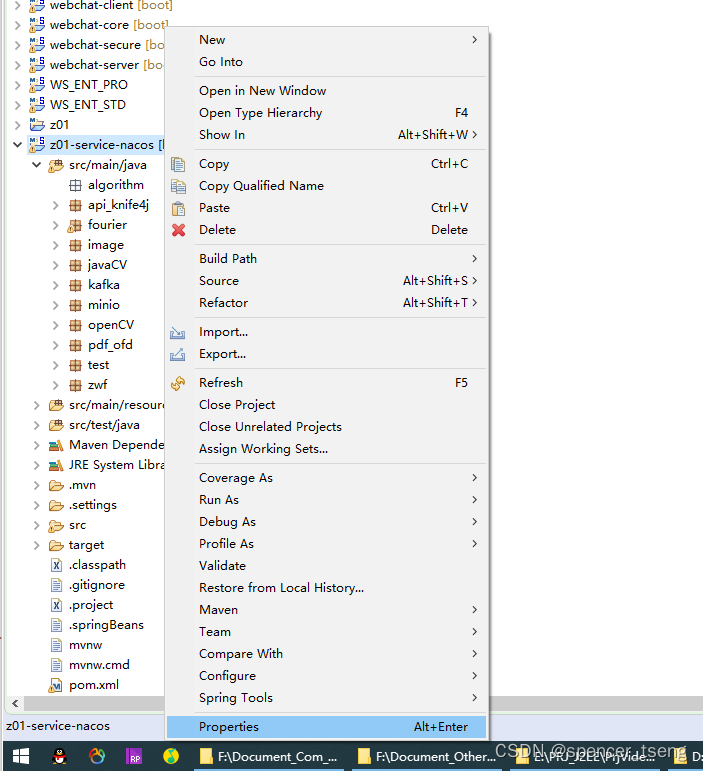Collapse the src/main/java folder
Viewport: 703px width, 771px height.
[x=36, y=165]
